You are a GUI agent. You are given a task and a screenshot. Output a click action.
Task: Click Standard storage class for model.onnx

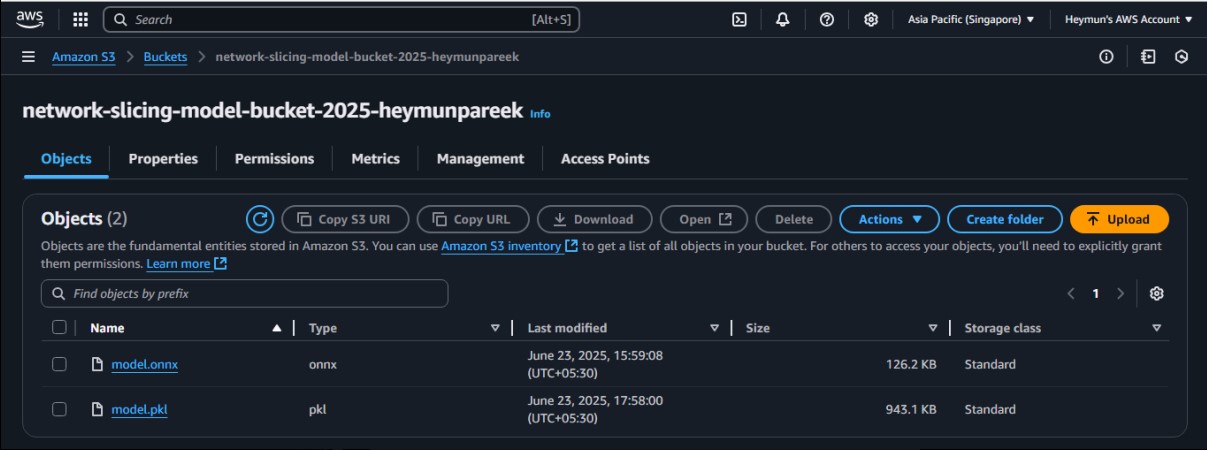click(990, 365)
